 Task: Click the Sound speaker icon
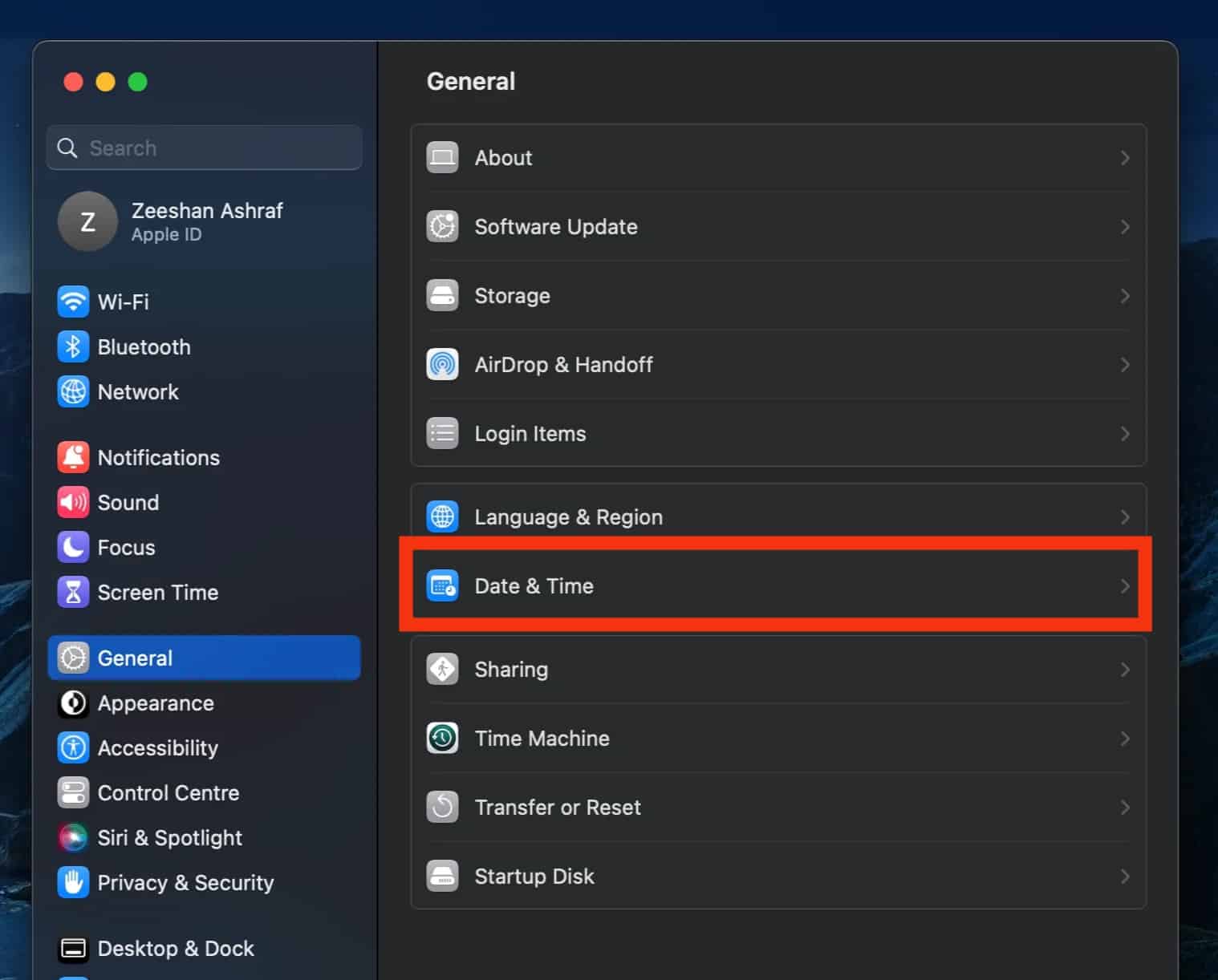(x=73, y=502)
